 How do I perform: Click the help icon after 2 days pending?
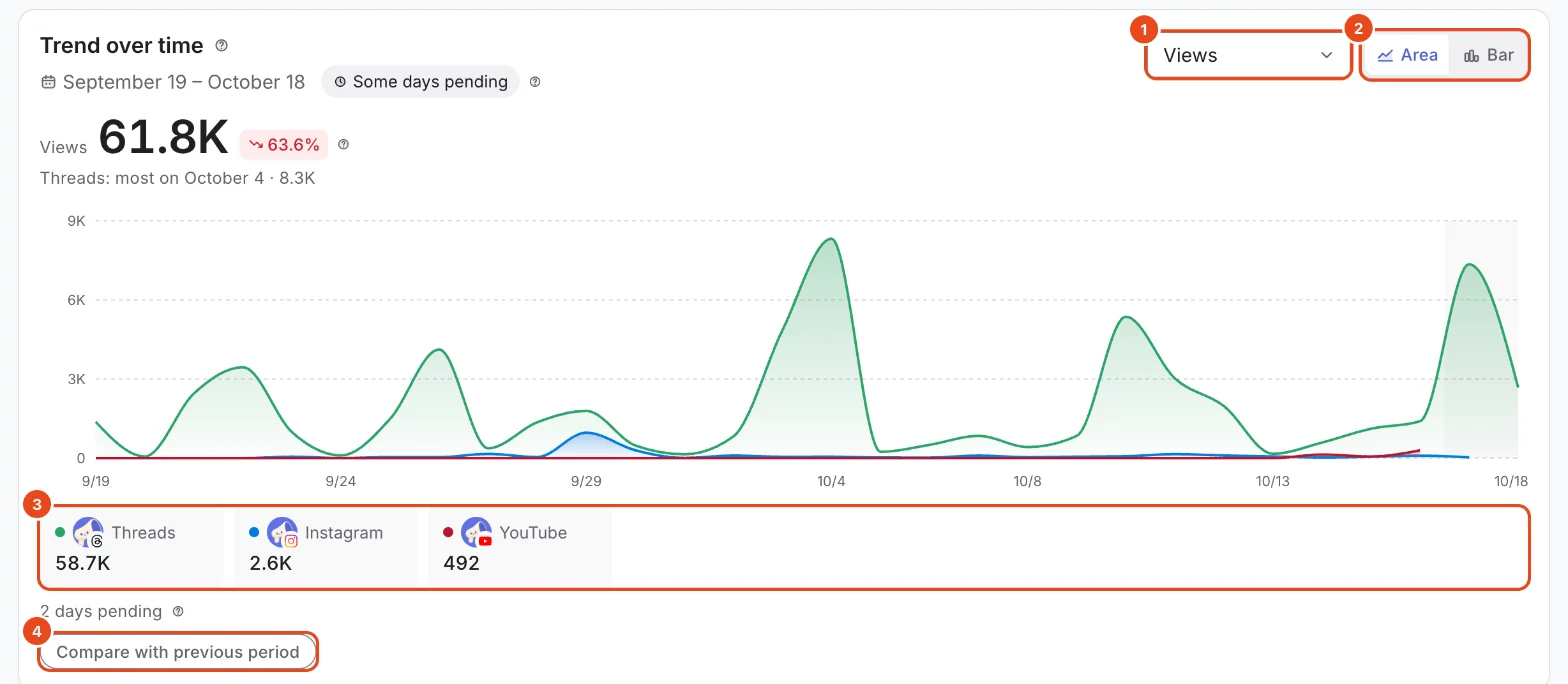(178, 611)
